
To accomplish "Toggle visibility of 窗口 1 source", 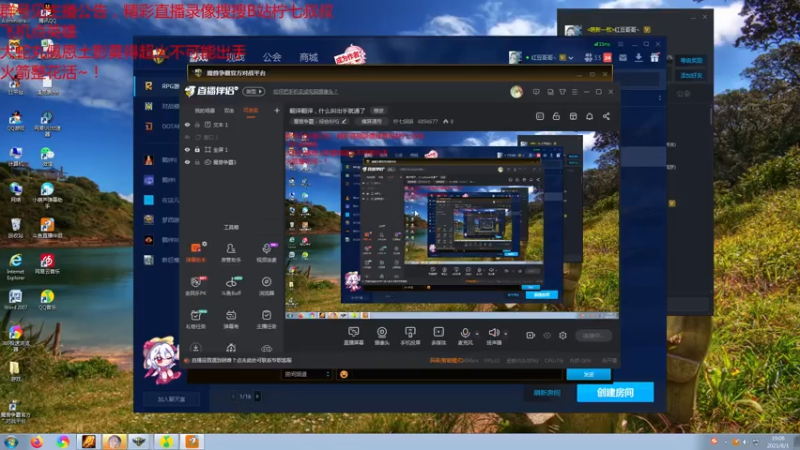I will pyautogui.click(x=187, y=137).
